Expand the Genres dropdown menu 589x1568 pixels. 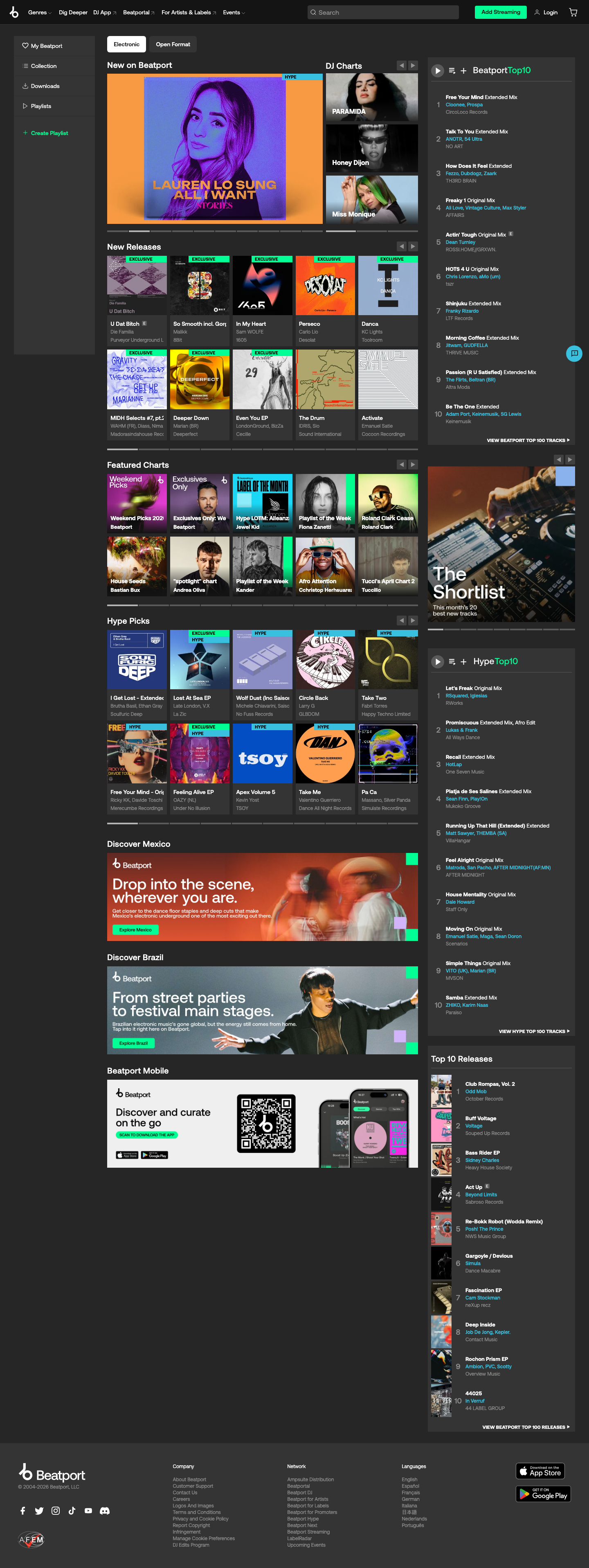[x=40, y=12]
